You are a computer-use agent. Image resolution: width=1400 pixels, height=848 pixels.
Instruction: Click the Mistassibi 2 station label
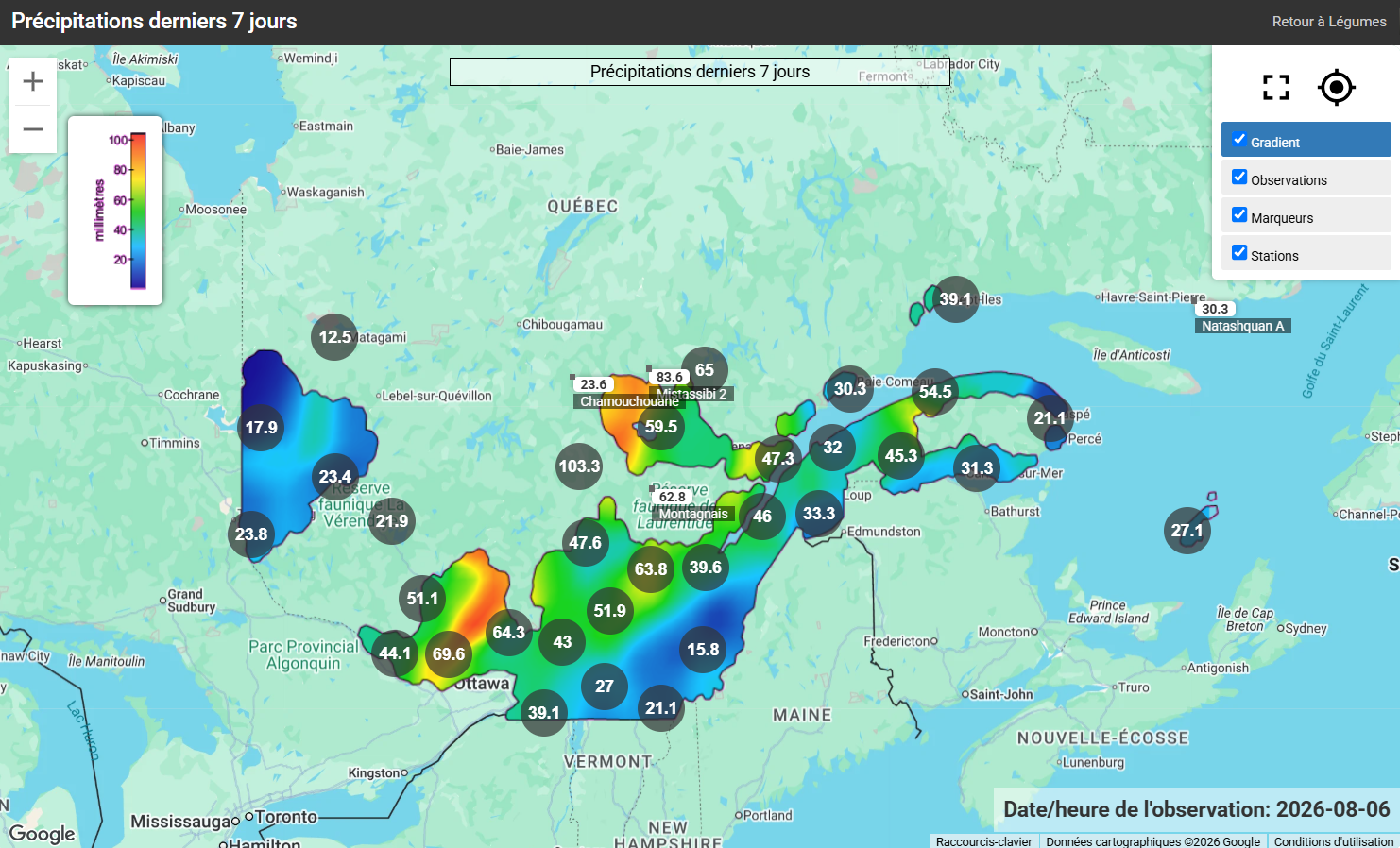691,394
